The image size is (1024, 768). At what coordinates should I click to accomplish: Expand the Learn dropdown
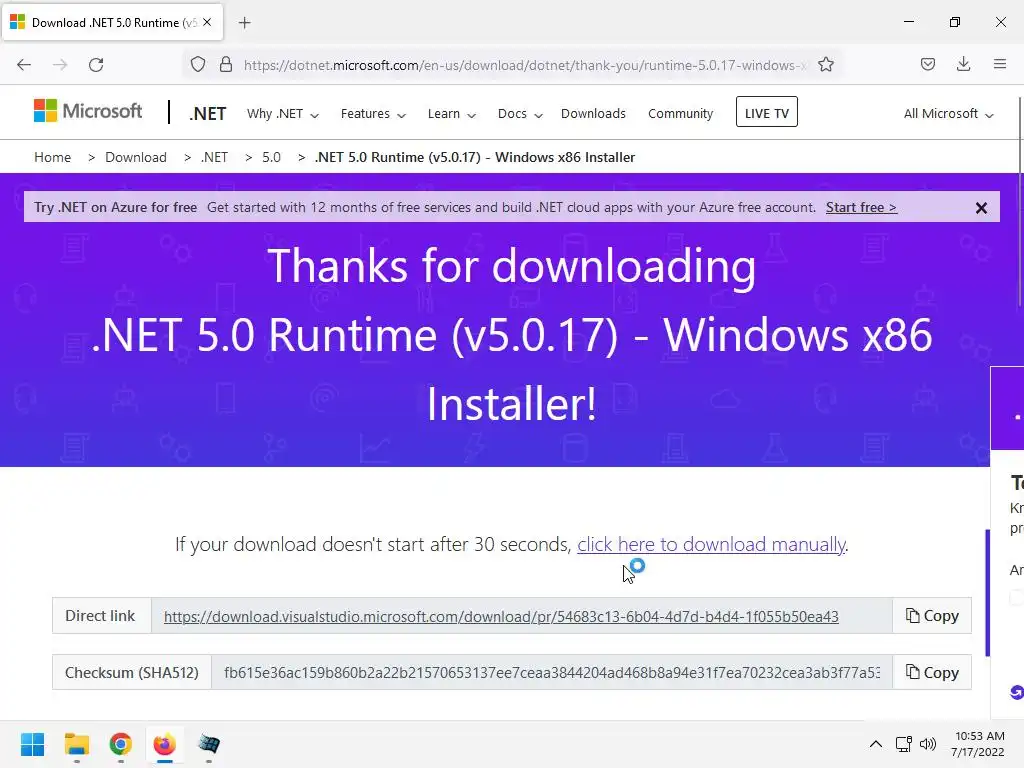[x=451, y=114]
